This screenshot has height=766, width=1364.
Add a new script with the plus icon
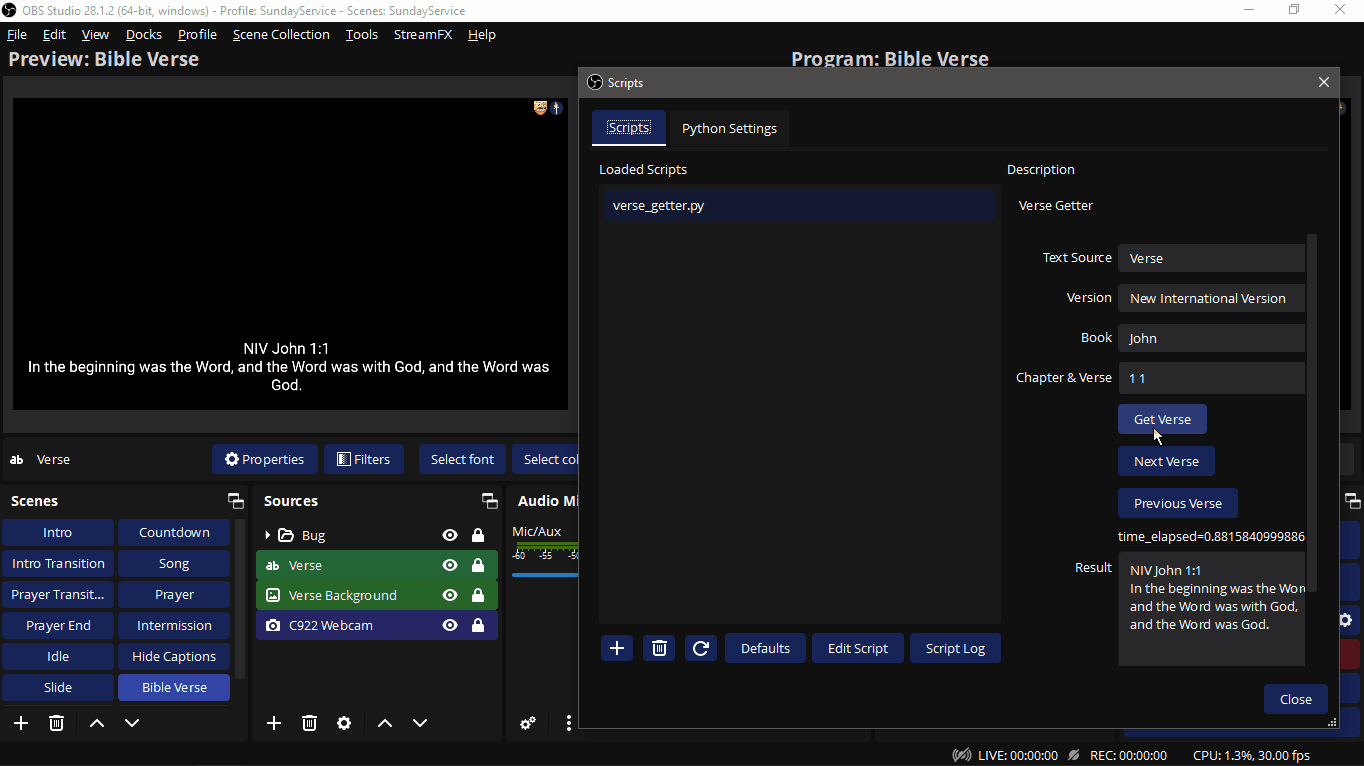click(x=617, y=648)
